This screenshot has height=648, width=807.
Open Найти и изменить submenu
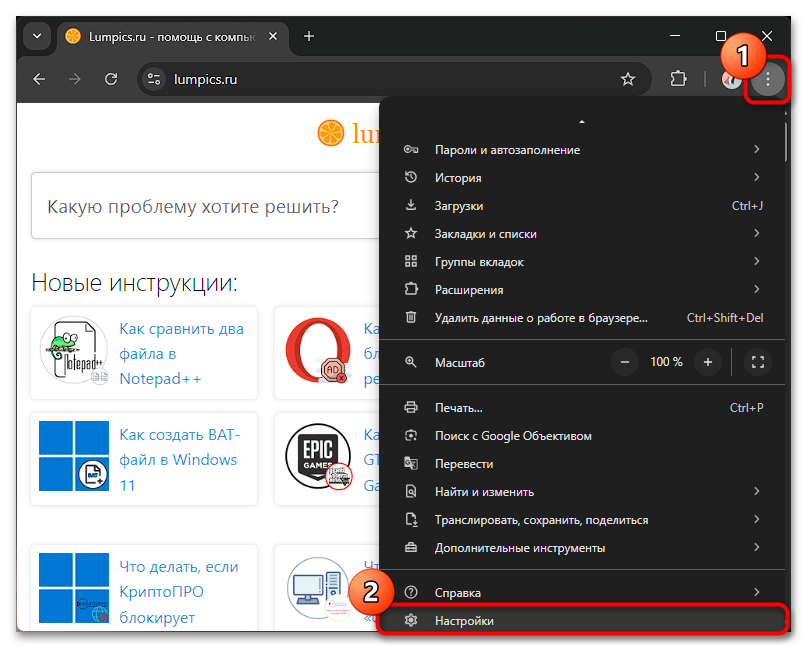[583, 492]
